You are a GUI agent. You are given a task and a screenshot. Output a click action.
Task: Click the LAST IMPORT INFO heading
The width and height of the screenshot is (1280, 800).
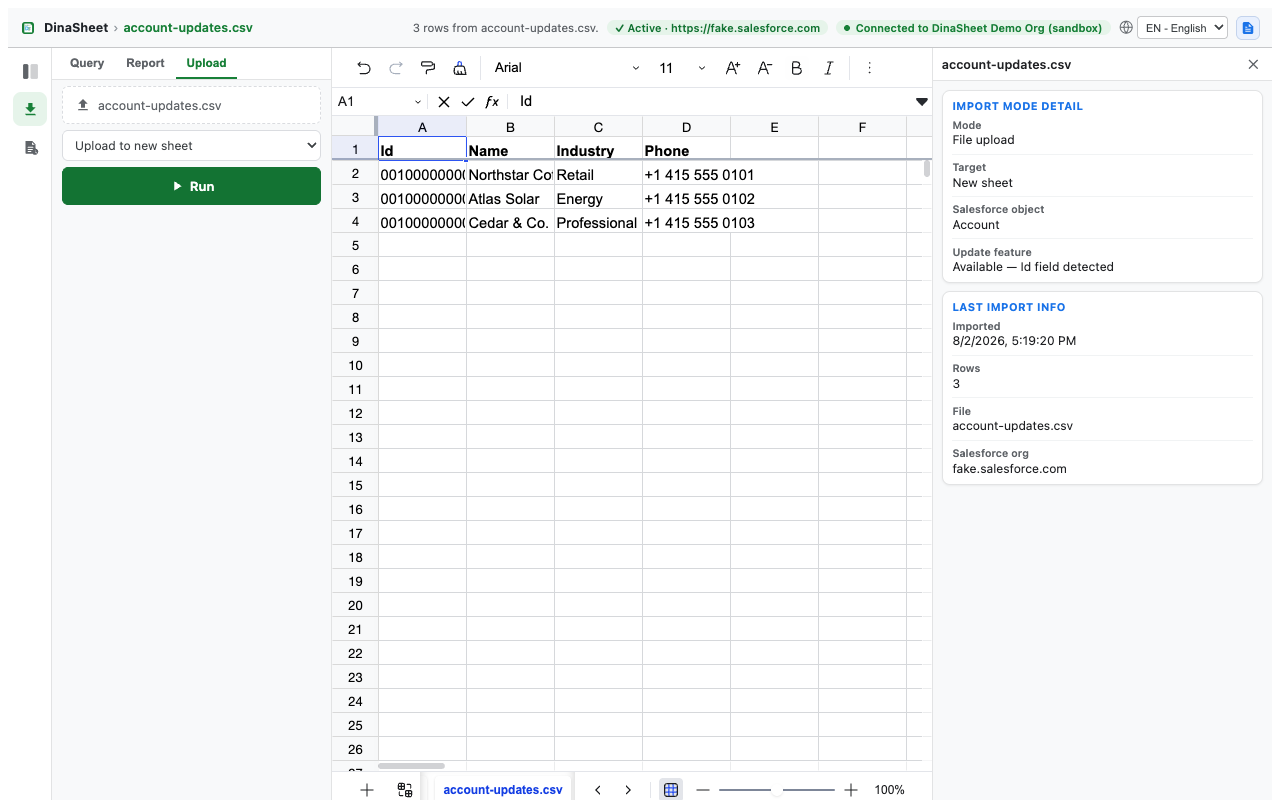coord(1009,307)
